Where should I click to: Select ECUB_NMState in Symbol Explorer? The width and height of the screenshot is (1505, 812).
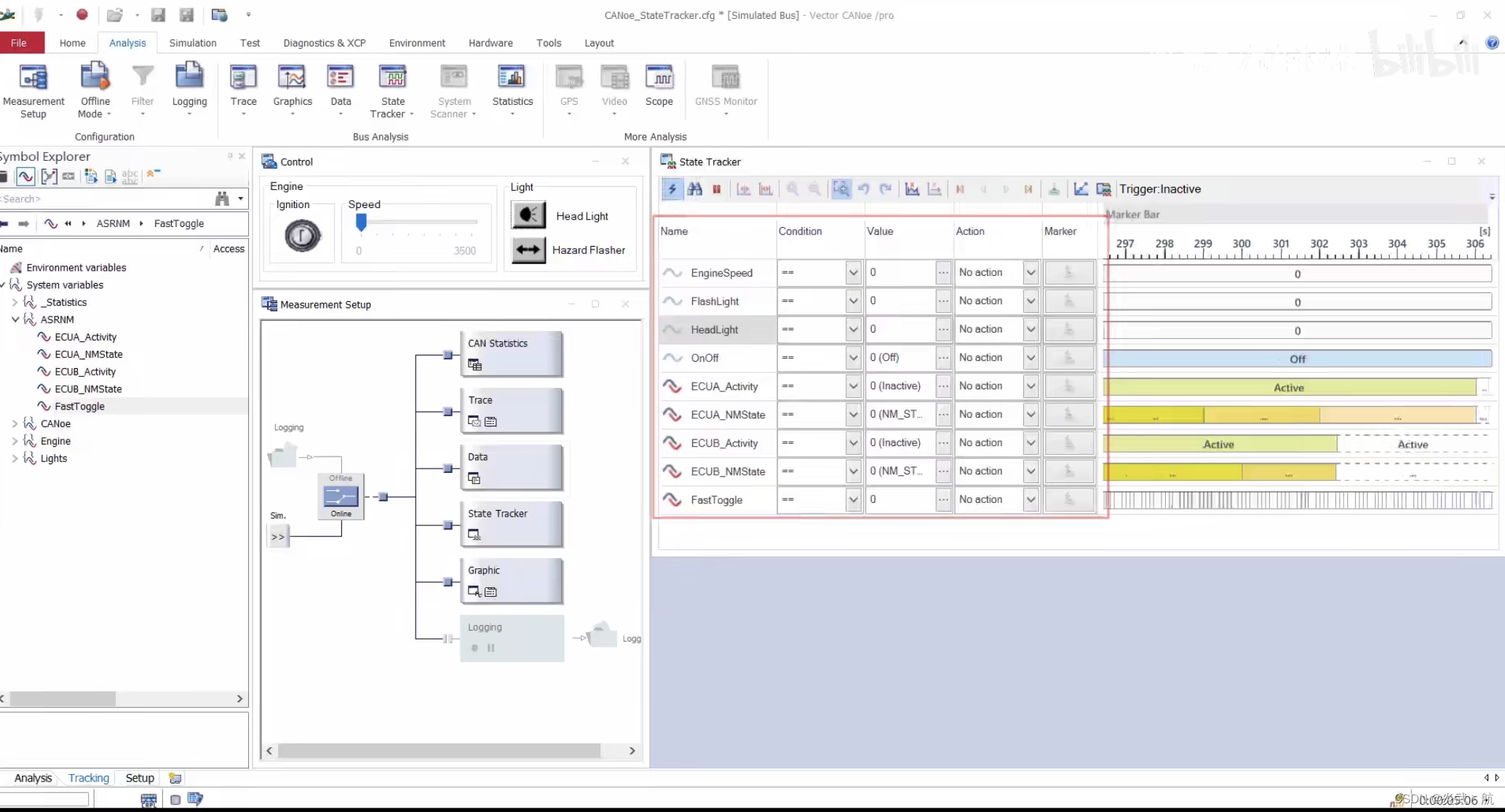[x=88, y=389]
